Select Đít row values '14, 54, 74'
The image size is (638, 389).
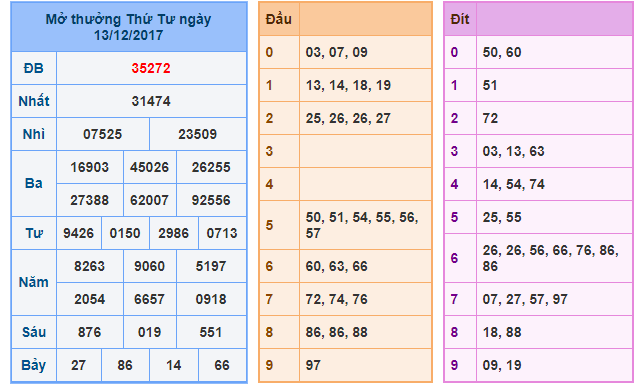point(514,184)
